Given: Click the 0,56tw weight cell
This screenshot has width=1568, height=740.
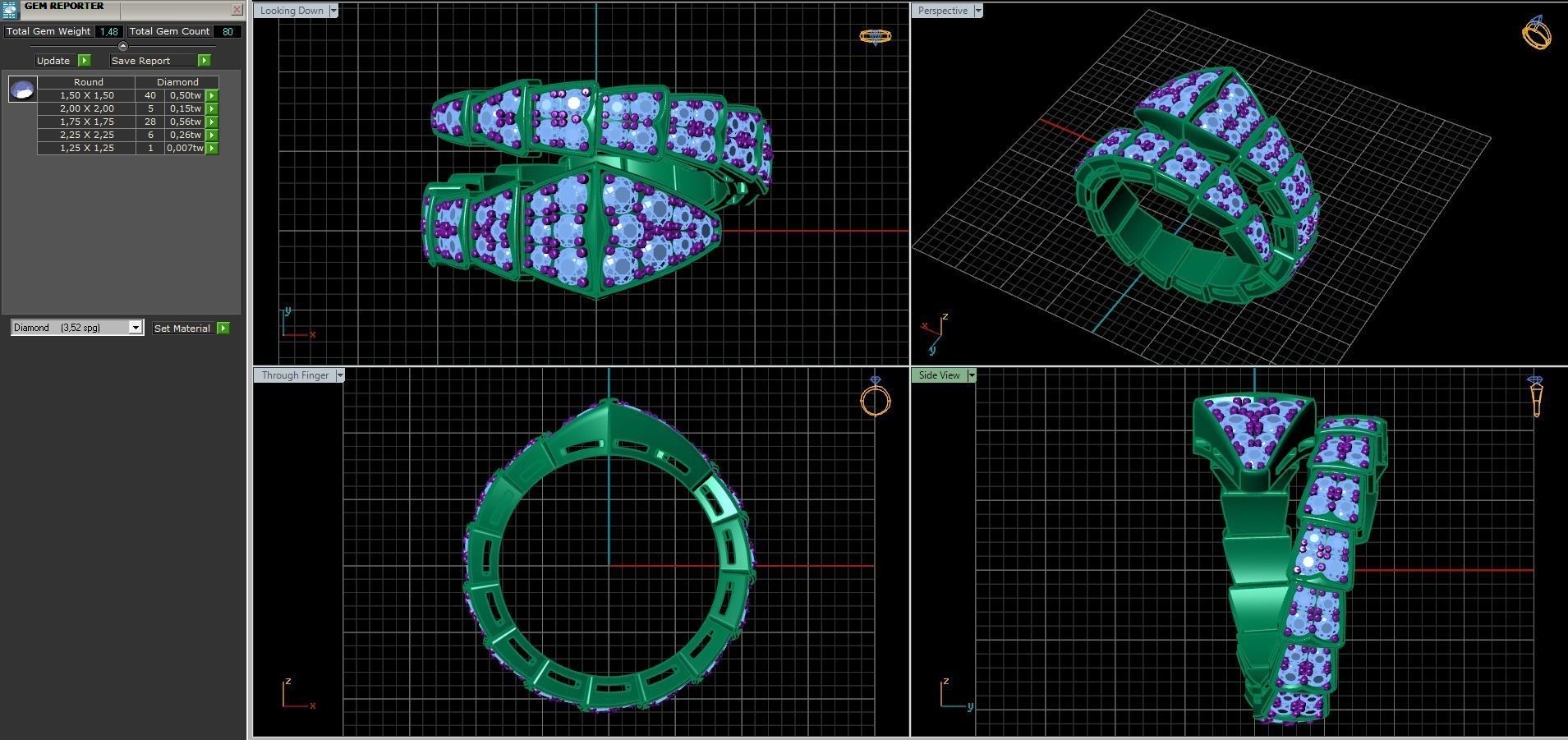Looking at the screenshot, I should (x=185, y=122).
